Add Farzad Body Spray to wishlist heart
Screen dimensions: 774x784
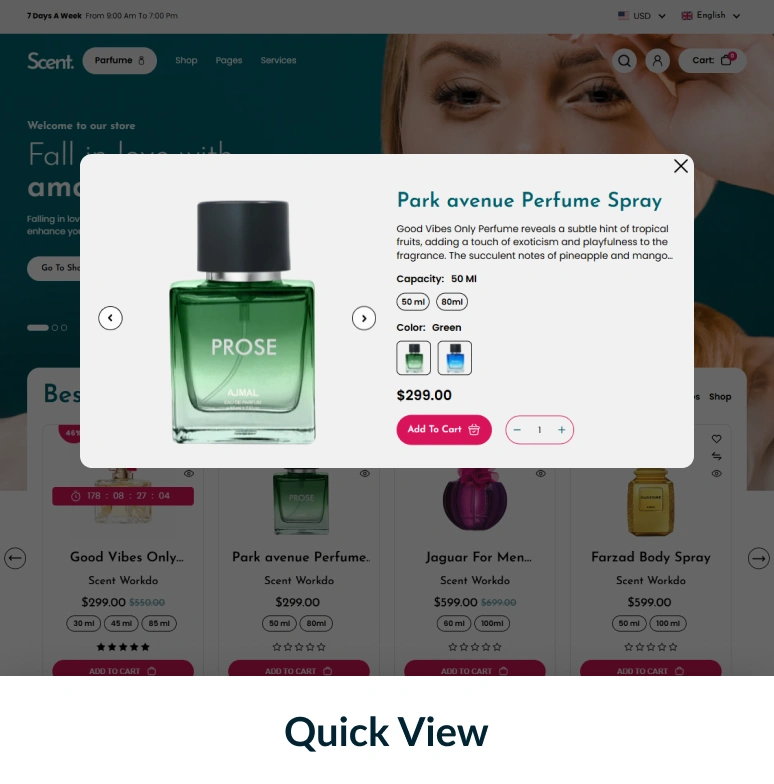(716, 439)
